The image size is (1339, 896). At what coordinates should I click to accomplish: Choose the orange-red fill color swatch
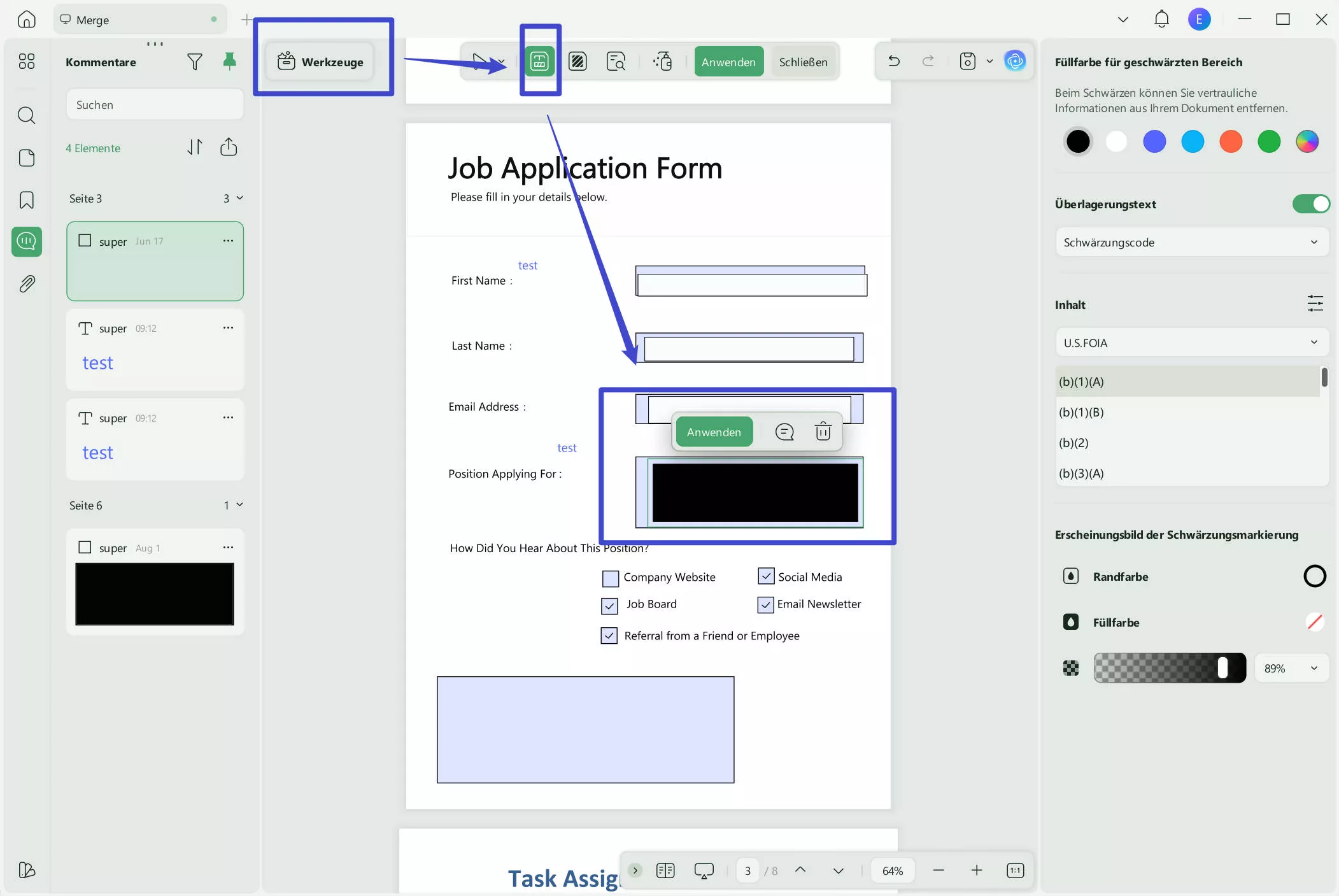coord(1231,141)
